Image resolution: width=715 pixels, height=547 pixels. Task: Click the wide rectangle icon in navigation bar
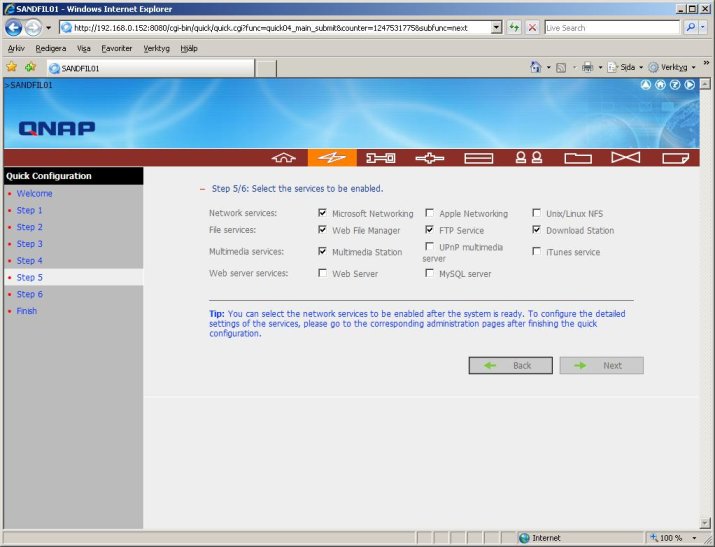pyautogui.click(x=479, y=158)
